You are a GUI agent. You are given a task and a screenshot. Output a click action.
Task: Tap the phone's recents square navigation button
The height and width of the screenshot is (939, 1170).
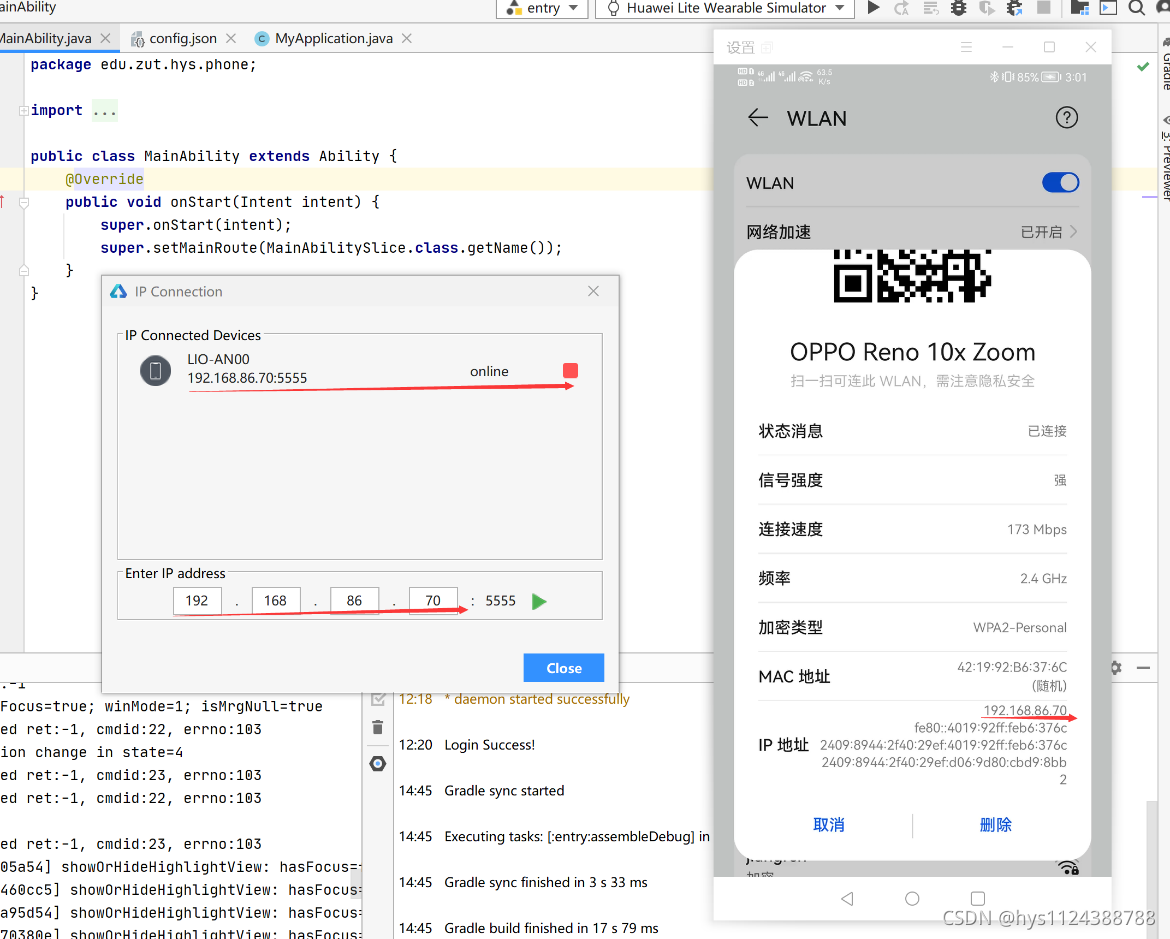(977, 899)
